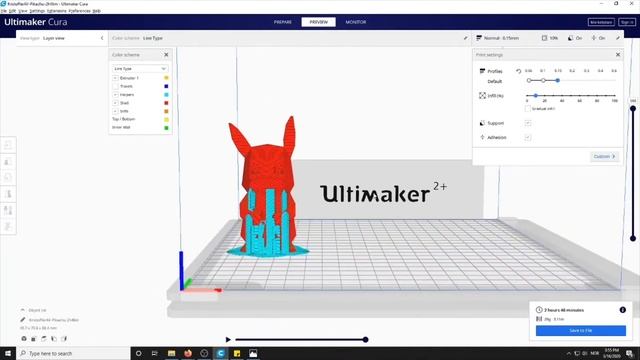Viewport: 640px width, 360px height.
Task: Switch to the PREPARE stage tab
Action: [x=282, y=22]
